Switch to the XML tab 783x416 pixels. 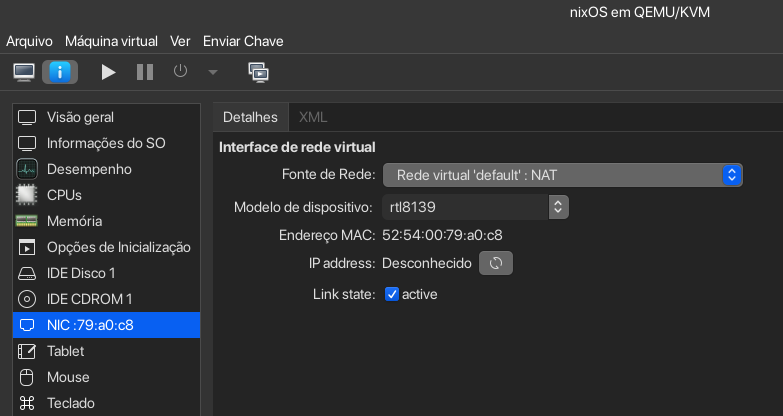(x=313, y=117)
